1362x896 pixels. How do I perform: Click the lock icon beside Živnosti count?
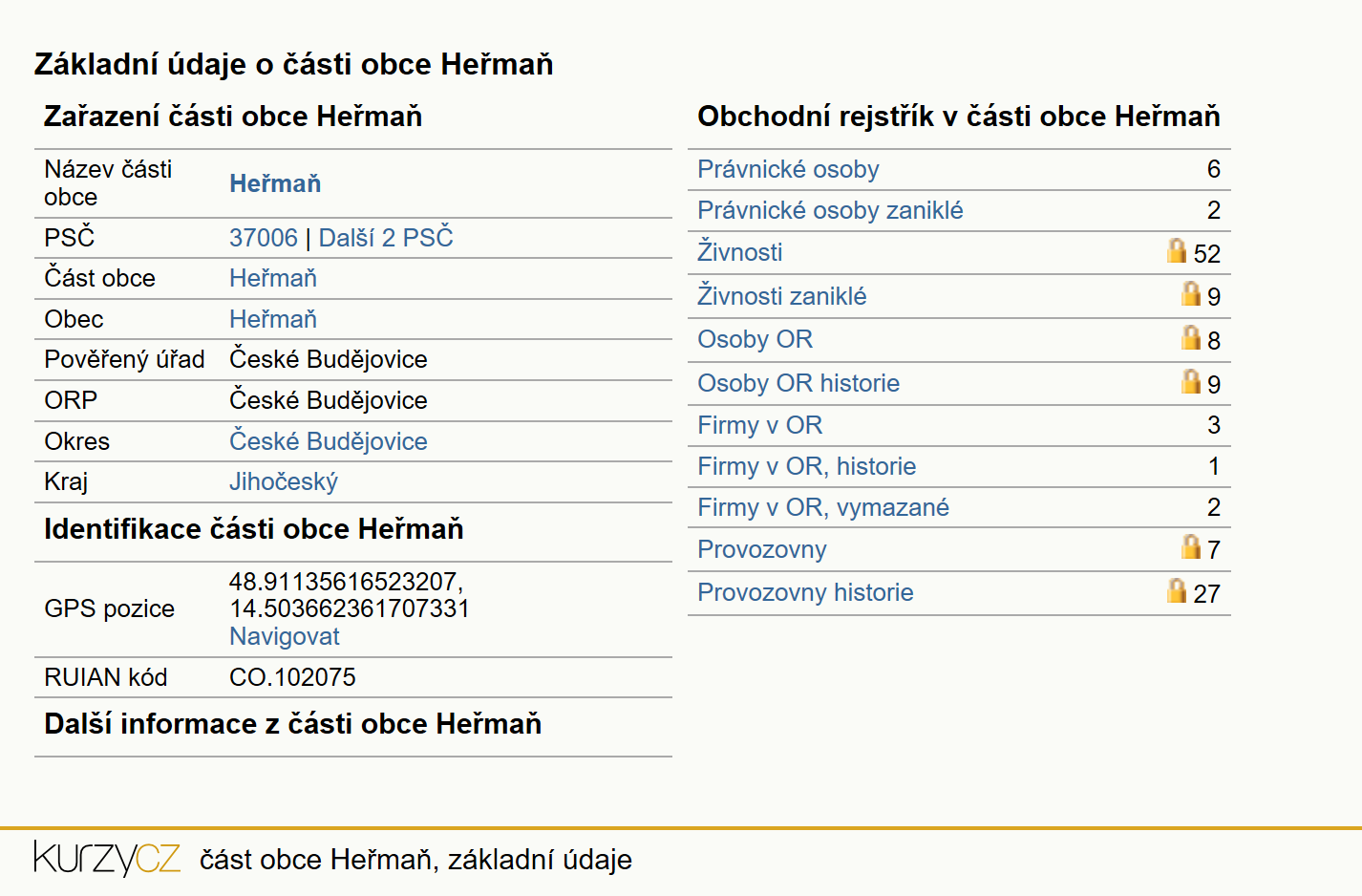click(x=1177, y=251)
